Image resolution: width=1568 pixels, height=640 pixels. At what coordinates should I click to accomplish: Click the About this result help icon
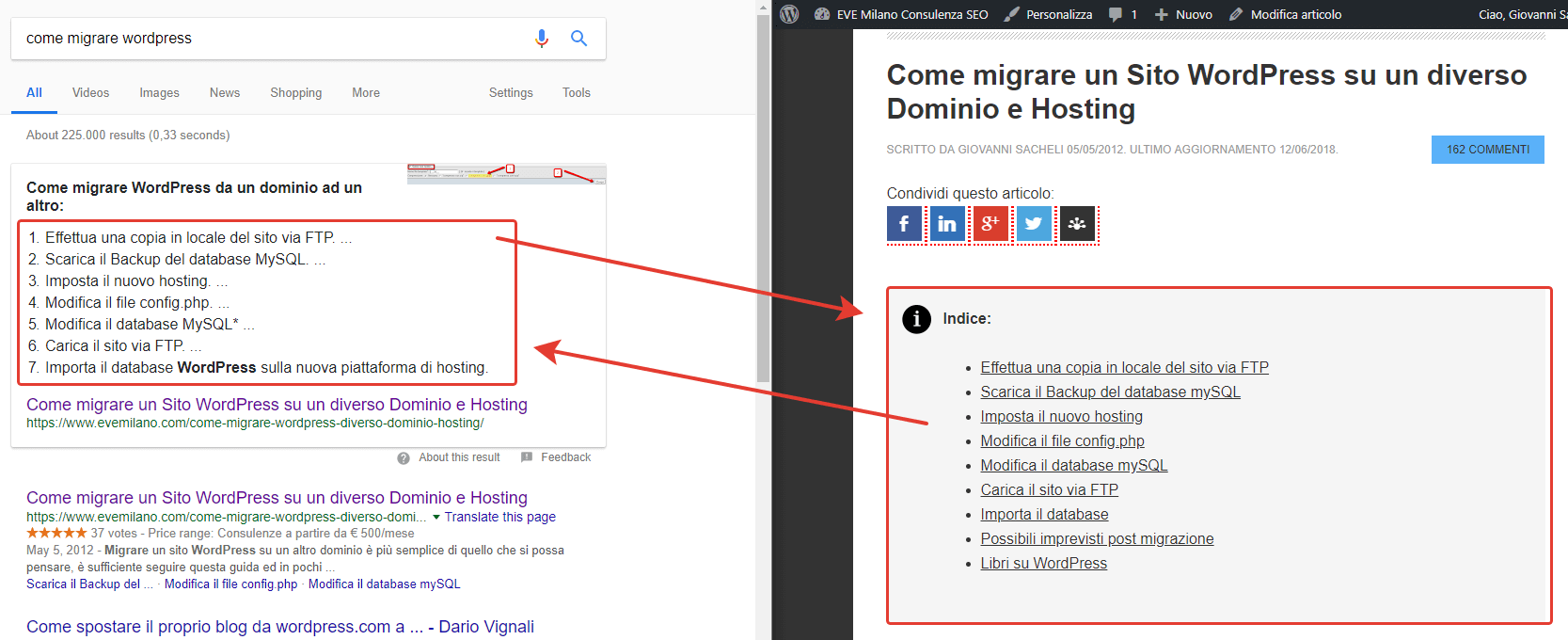pos(404,458)
